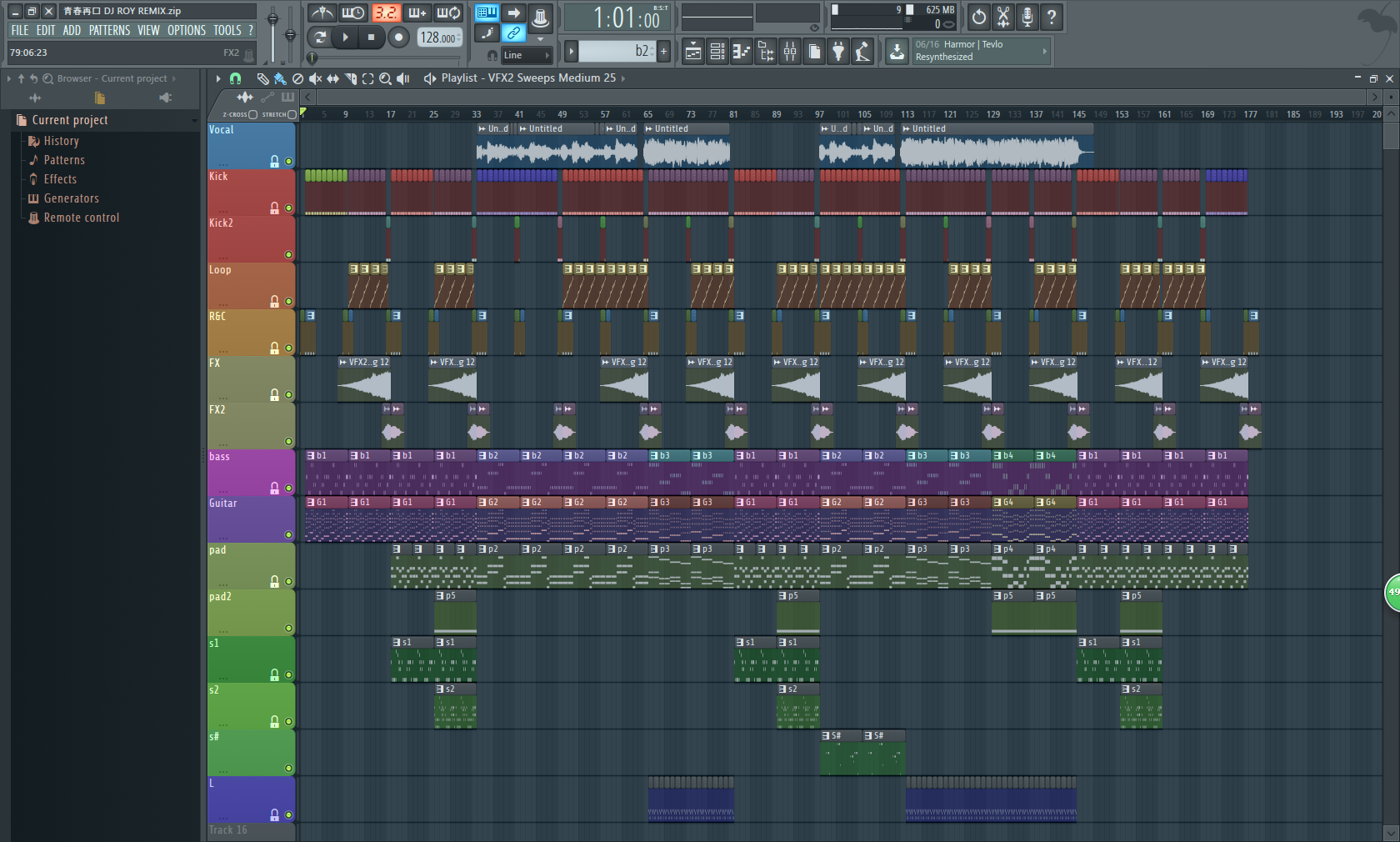Image resolution: width=1400 pixels, height=842 pixels.
Task: Mute the Vocal track with its green dot
Action: [289, 162]
